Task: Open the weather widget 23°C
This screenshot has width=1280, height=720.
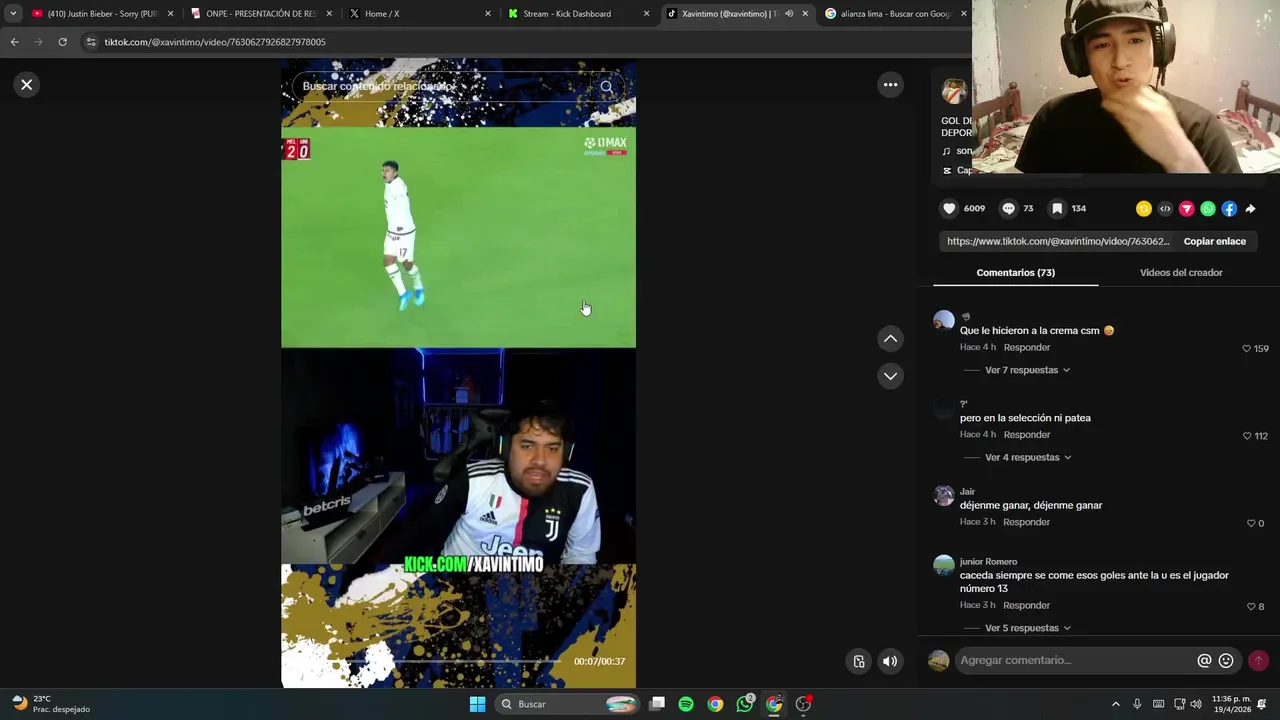Action: pos(52,704)
